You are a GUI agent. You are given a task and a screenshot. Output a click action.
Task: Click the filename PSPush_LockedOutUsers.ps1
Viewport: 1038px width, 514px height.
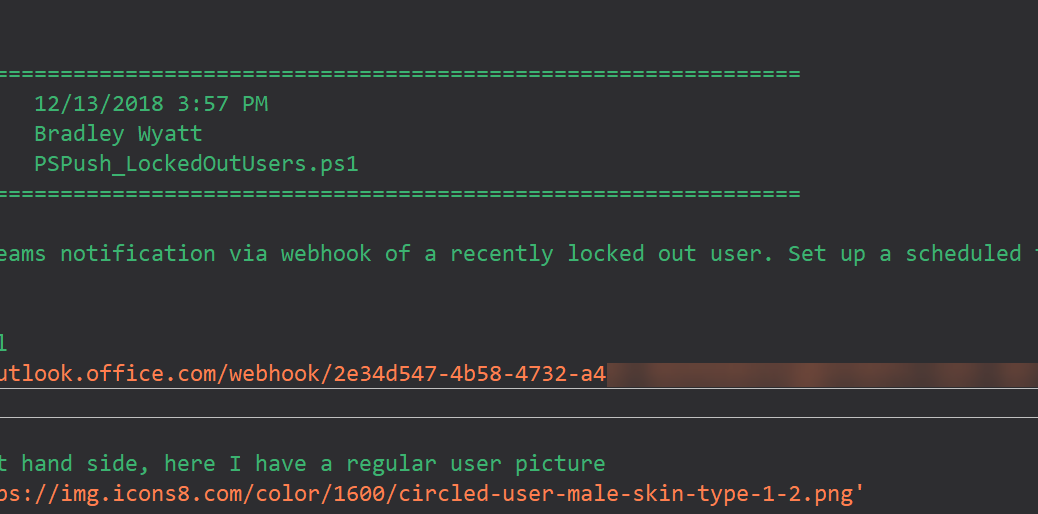tap(197, 164)
